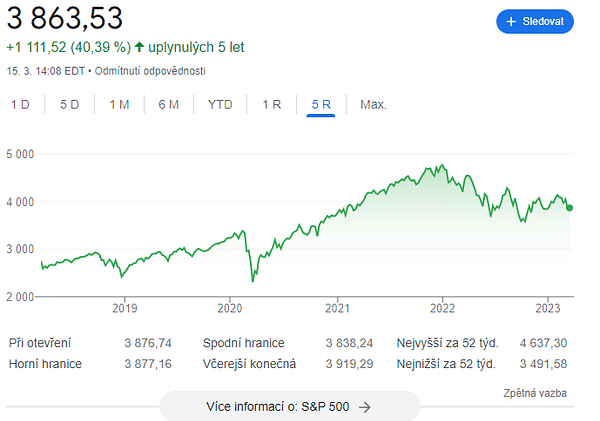The width and height of the screenshot is (600, 421).
Task: Click the 2 000 y-axis label
Action: (x=20, y=297)
